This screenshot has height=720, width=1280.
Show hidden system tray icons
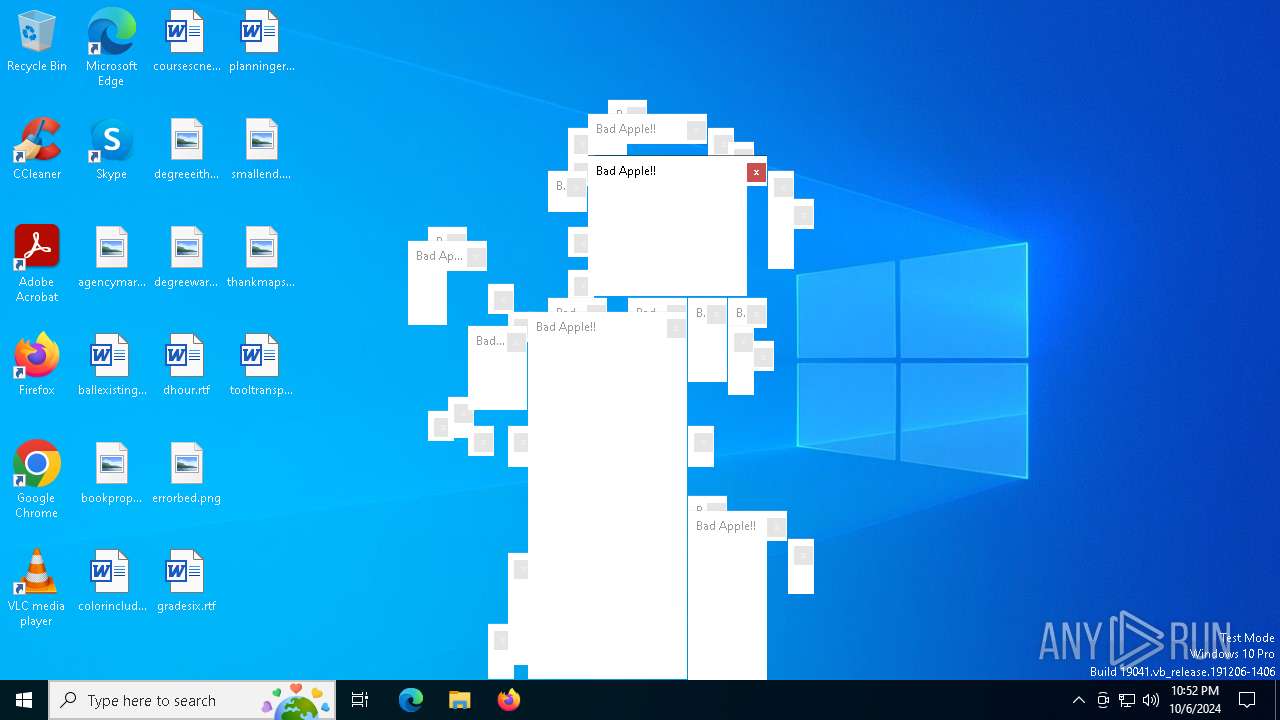[1078, 700]
